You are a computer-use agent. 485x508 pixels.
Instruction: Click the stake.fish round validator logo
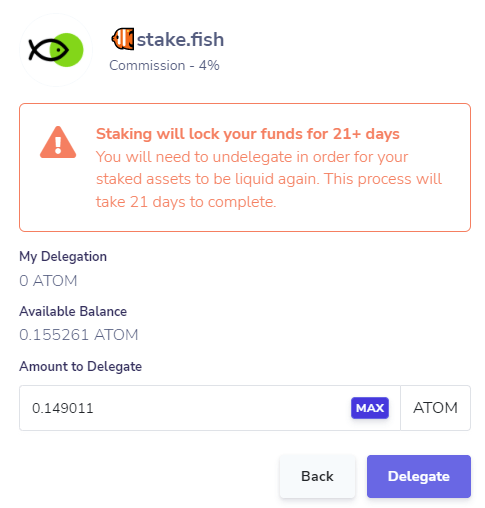[56, 50]
